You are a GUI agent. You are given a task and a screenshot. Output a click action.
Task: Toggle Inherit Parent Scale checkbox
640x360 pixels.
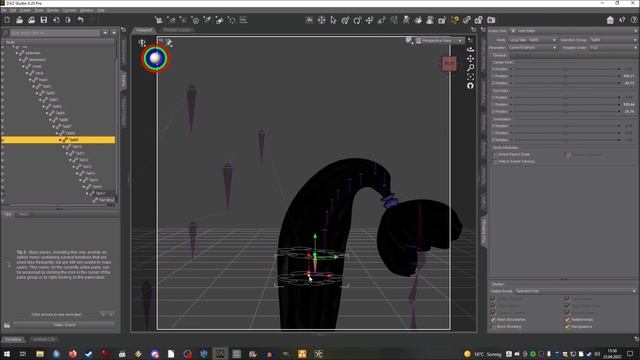[495, 155]
